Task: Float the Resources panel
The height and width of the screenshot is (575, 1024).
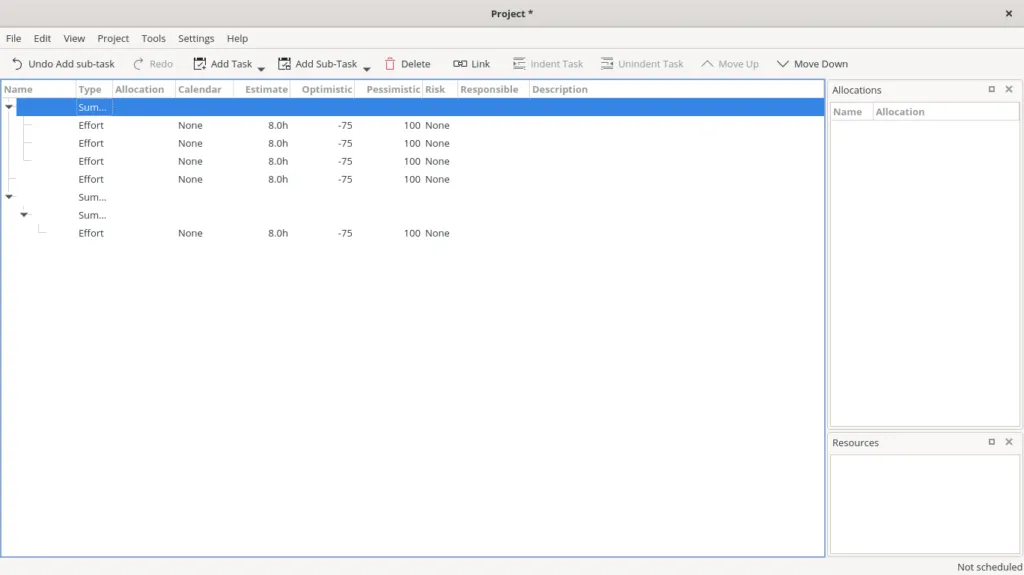Action: [991, 442]
